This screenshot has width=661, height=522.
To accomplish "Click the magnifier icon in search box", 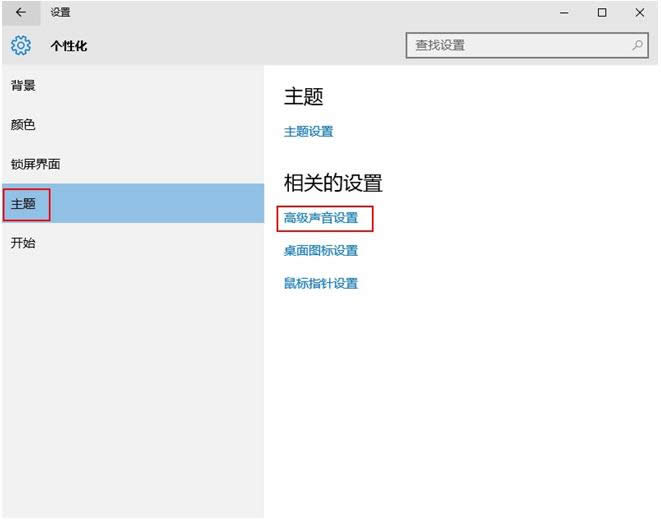I will [637, 45].
